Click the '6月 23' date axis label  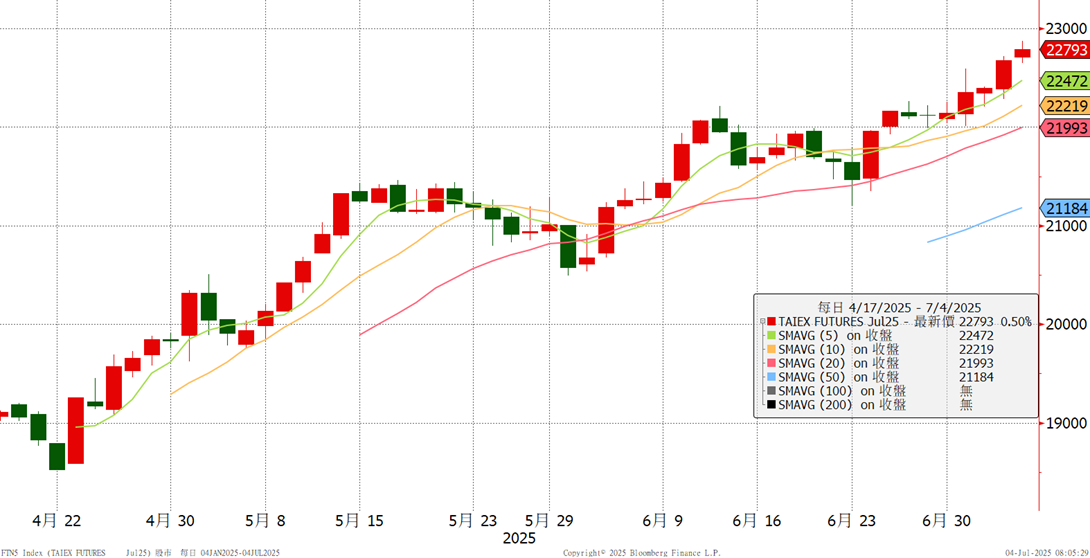pos(851,521)
